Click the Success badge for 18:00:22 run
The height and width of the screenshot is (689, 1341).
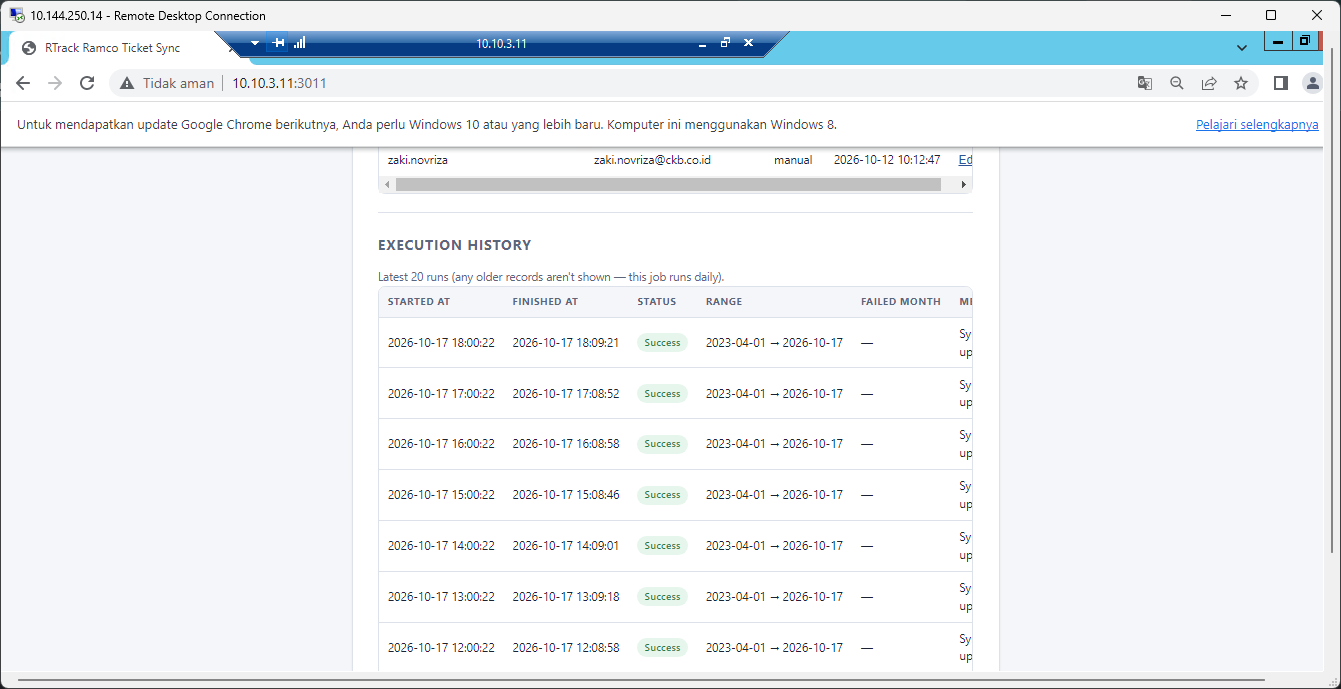pos(662,343)
